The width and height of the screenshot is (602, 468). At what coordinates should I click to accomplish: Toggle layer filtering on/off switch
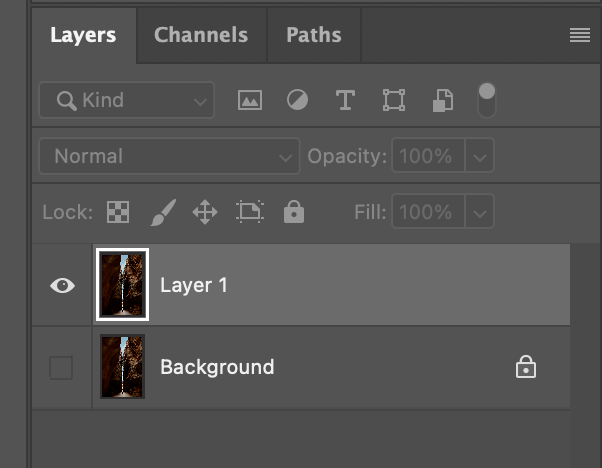[x=486, y=100]
